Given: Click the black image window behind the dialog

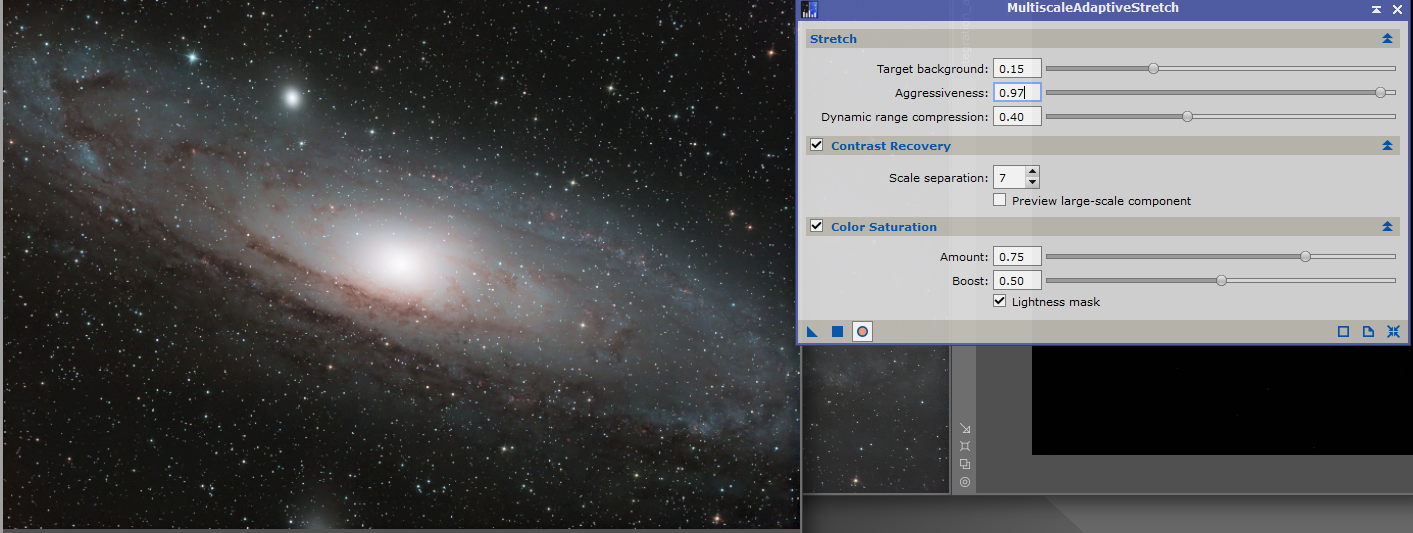Looking at the screenshot, I should pyautogui.click(x=1221, y=400).
